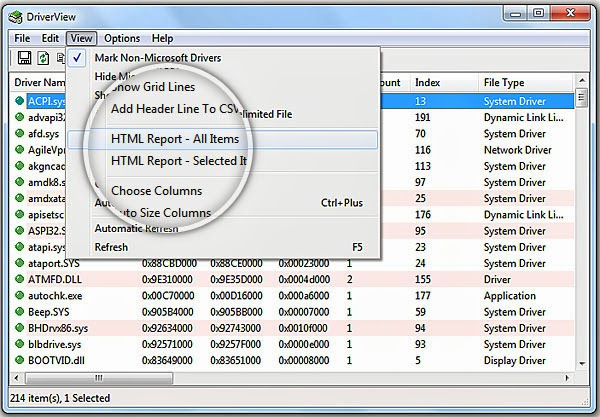Image resolution: width=600 pixels, height=417 pixels.
Task: Open the Help menu
Action: (162, 38)
